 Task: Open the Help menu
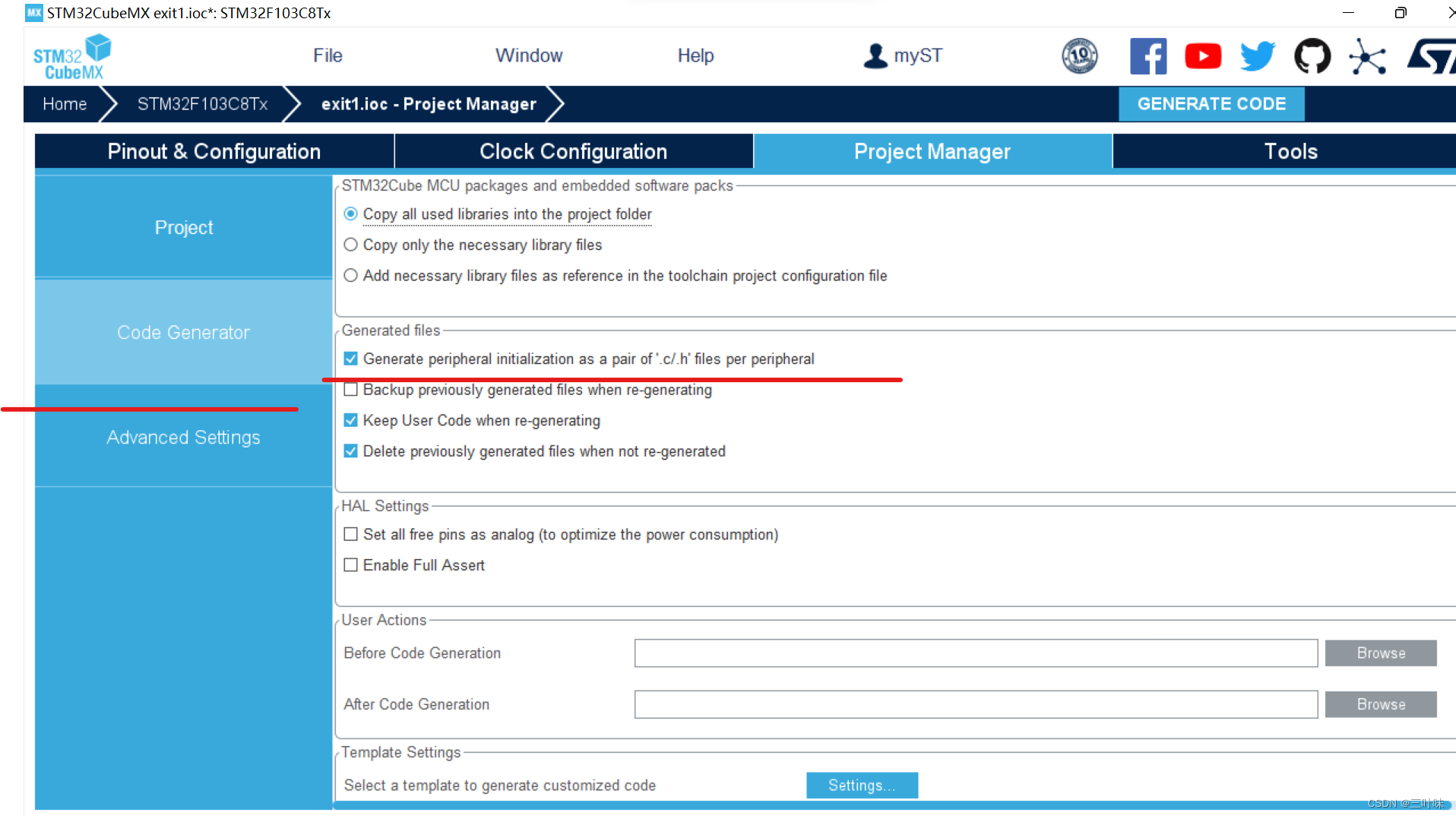click(x=695, y=55)
